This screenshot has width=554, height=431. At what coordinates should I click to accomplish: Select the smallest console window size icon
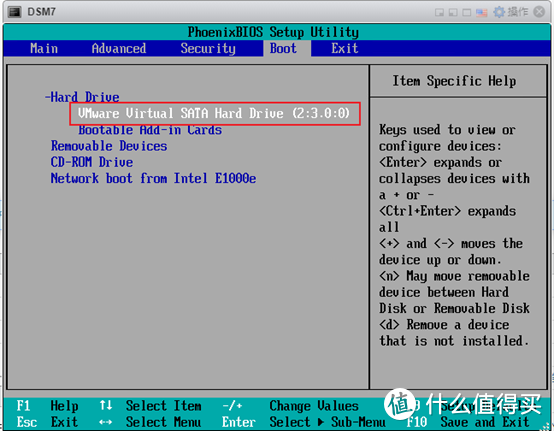pyautogui.click(x=439, y=13)
